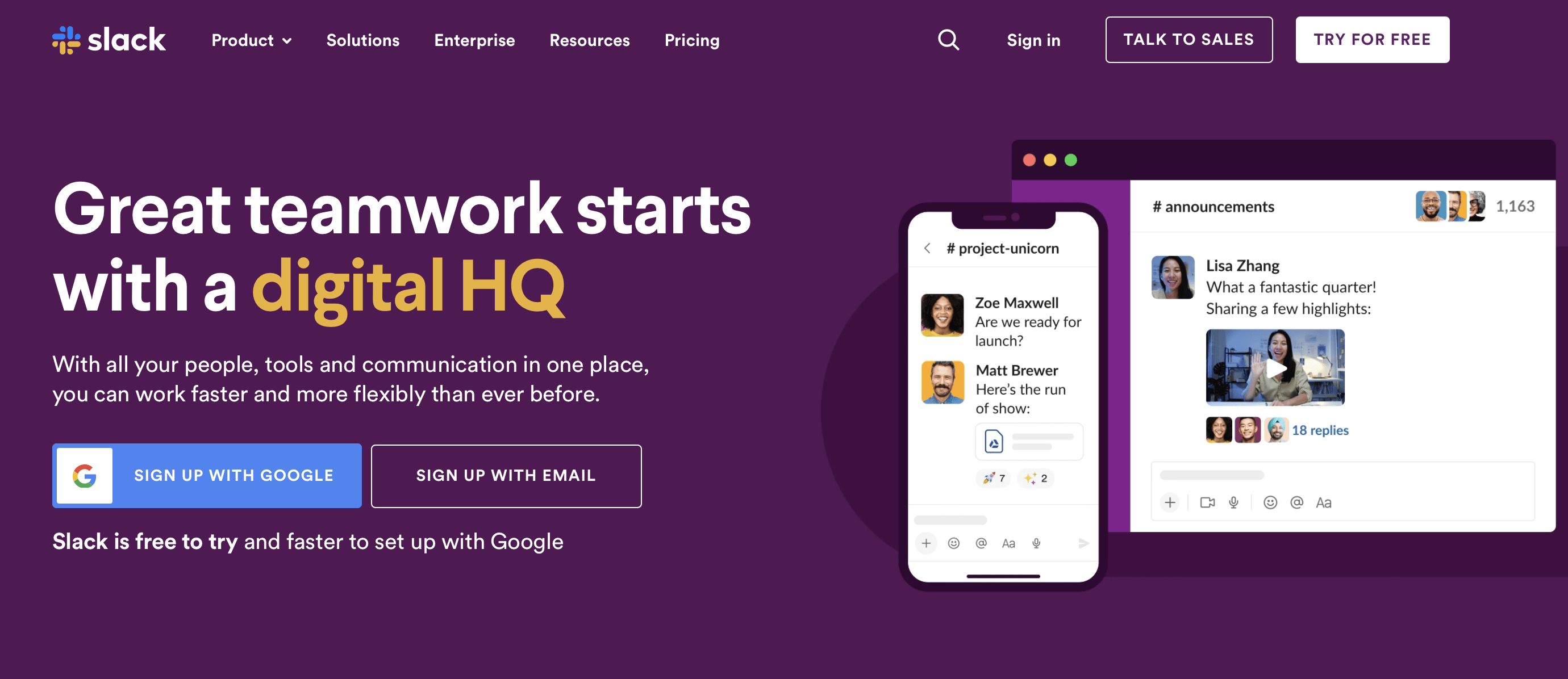
Task: Open the search icon
Action: [x=947, y=40]
